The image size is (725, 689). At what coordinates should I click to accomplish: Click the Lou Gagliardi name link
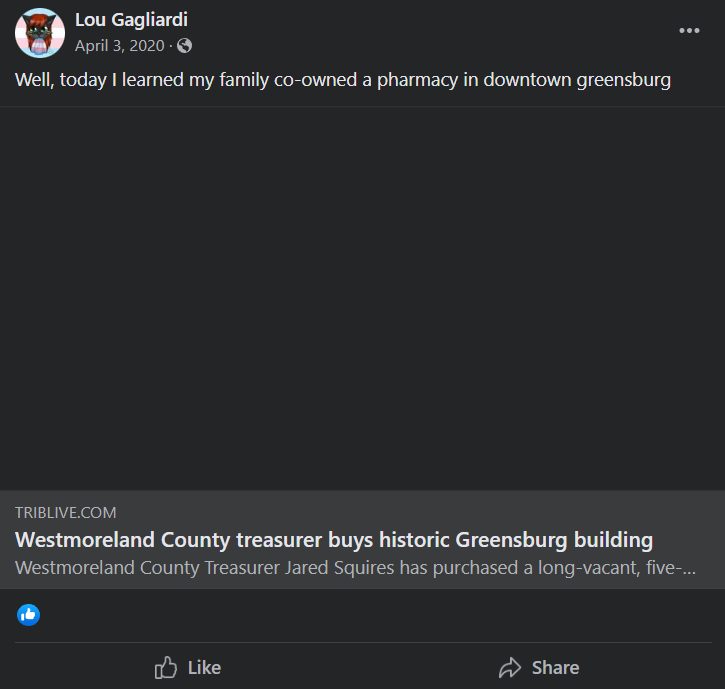coord(131,20)
